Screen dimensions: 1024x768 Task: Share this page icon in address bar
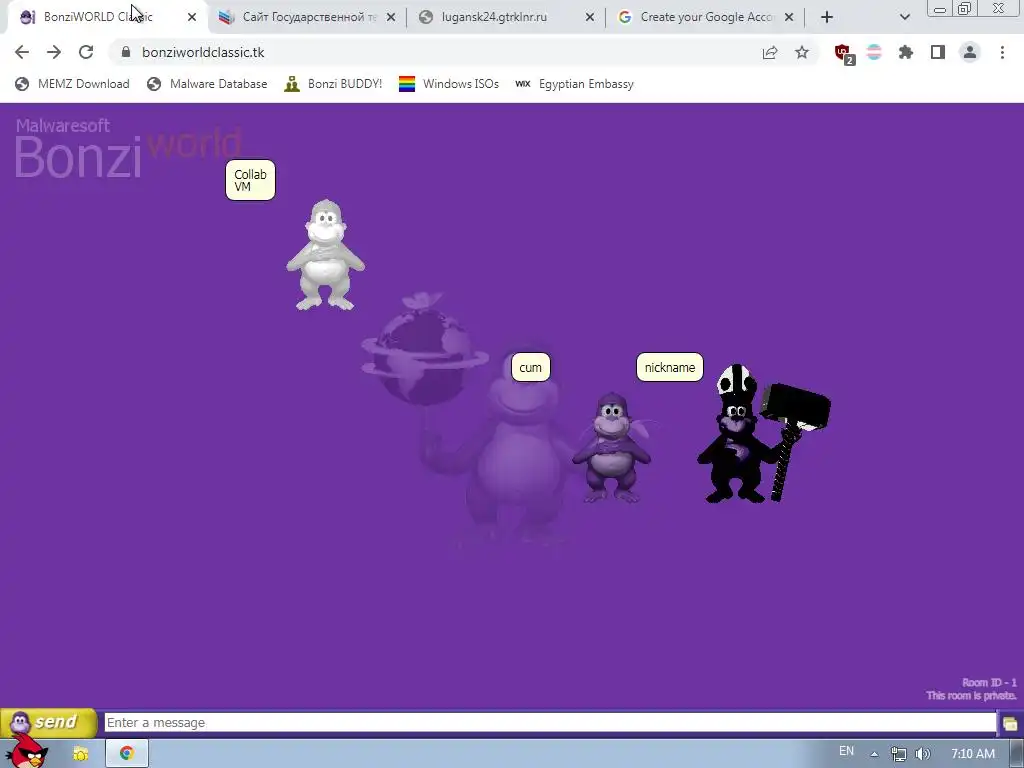pyautogui.click(x=770, y=52)
